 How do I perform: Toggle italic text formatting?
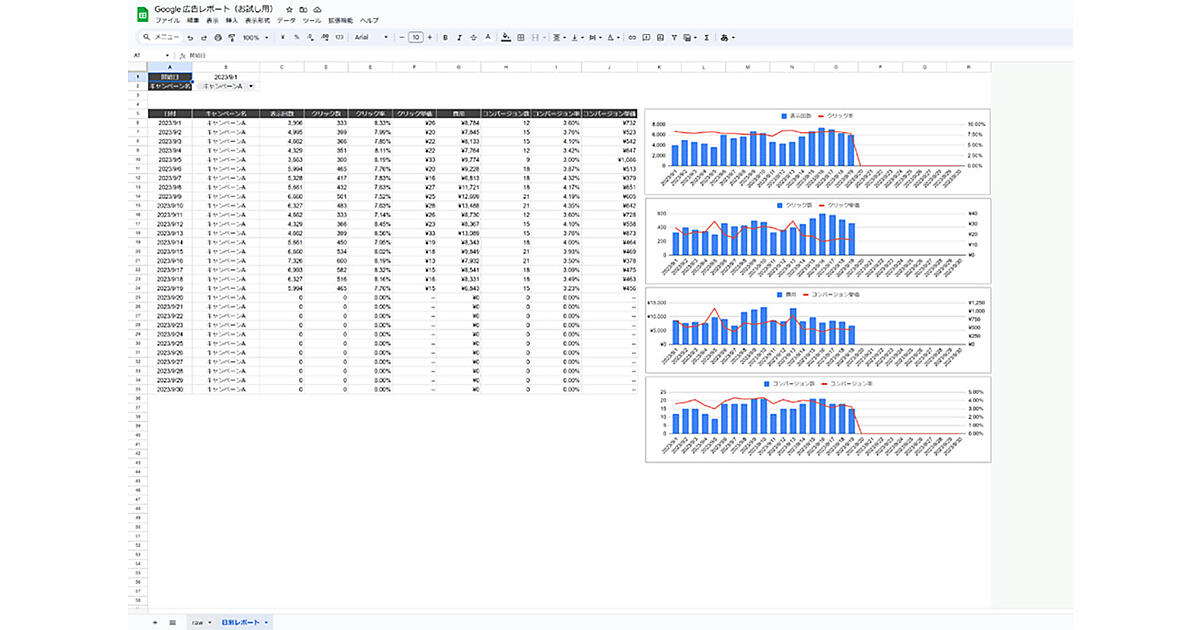pyautogui.click(x=458, y=38)
